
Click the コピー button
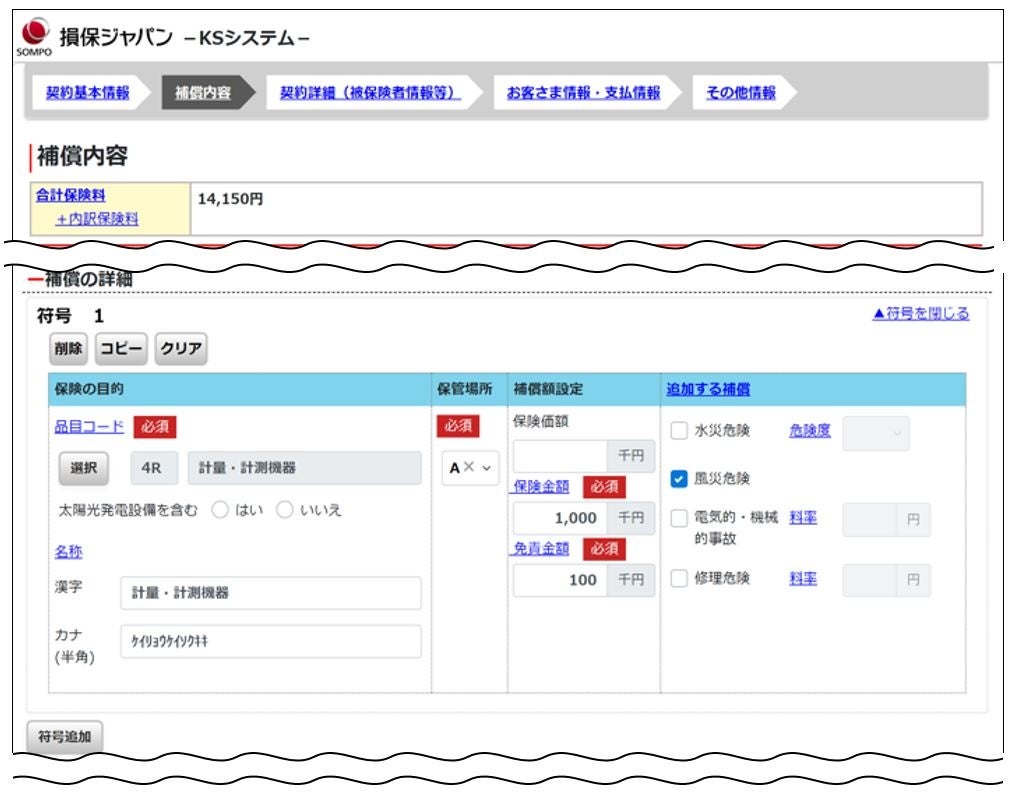(121, 349)
